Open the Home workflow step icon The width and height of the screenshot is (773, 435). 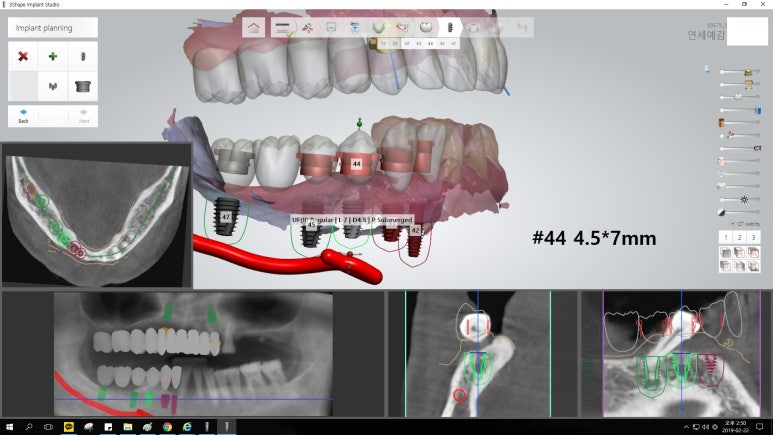pos(254,27)
